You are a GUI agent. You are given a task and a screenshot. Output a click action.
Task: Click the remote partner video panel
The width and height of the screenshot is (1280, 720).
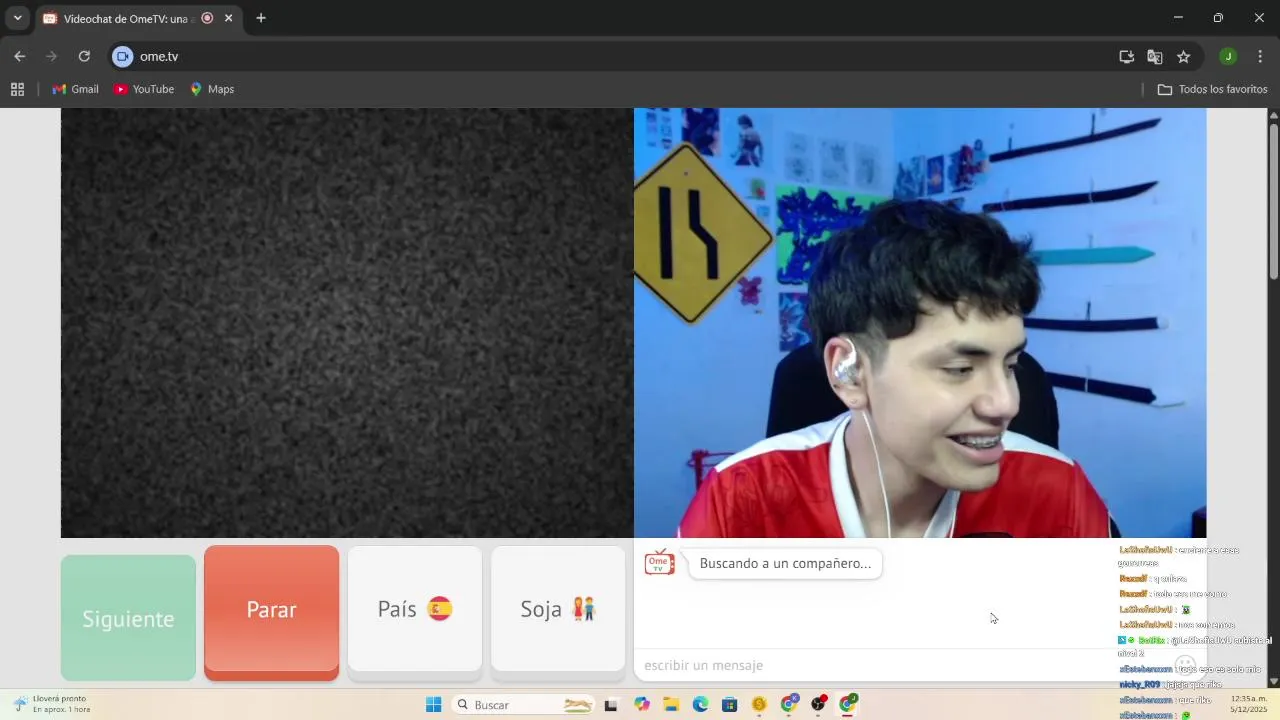click(347, 323)
